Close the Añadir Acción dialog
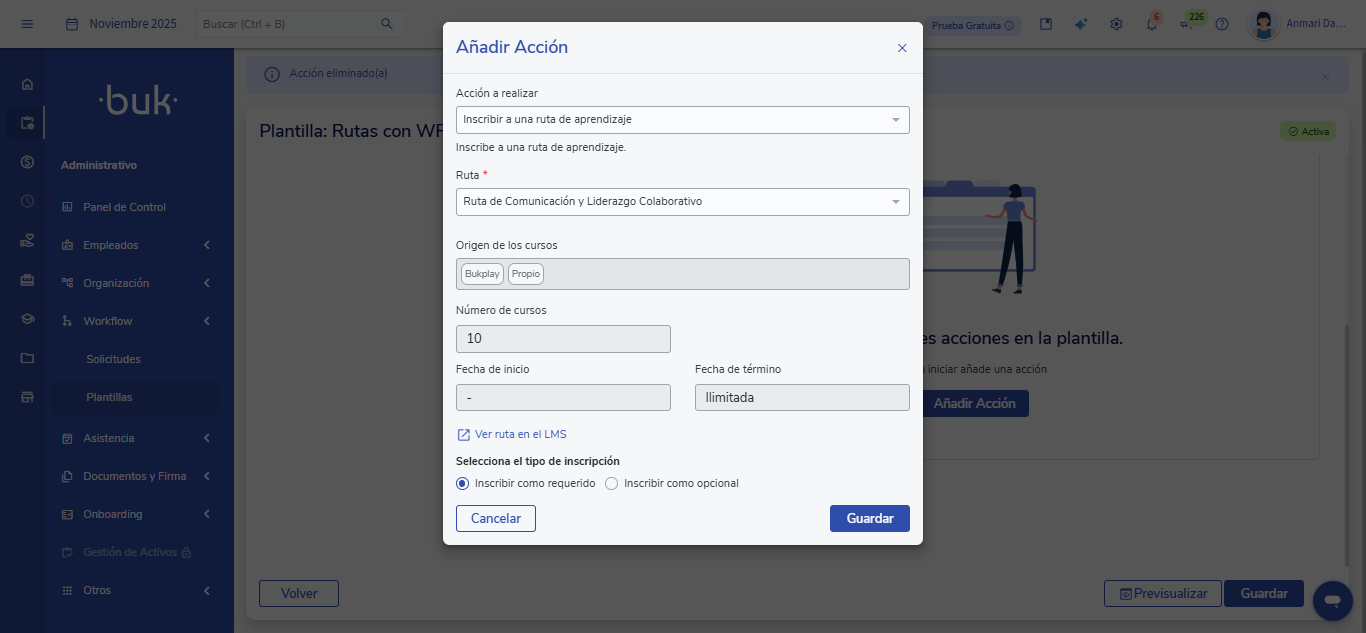Image resolution: width=1366 pixels, height=633 pixels. tap(902, 48)
